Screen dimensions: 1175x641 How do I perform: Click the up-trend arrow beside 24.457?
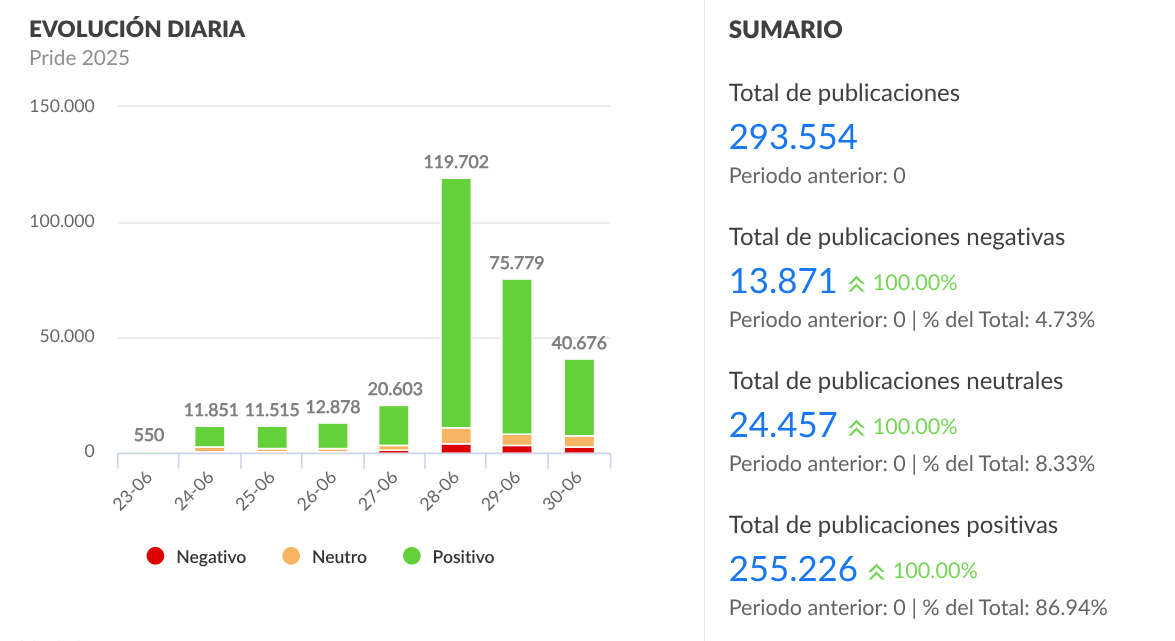coord(857,427)
